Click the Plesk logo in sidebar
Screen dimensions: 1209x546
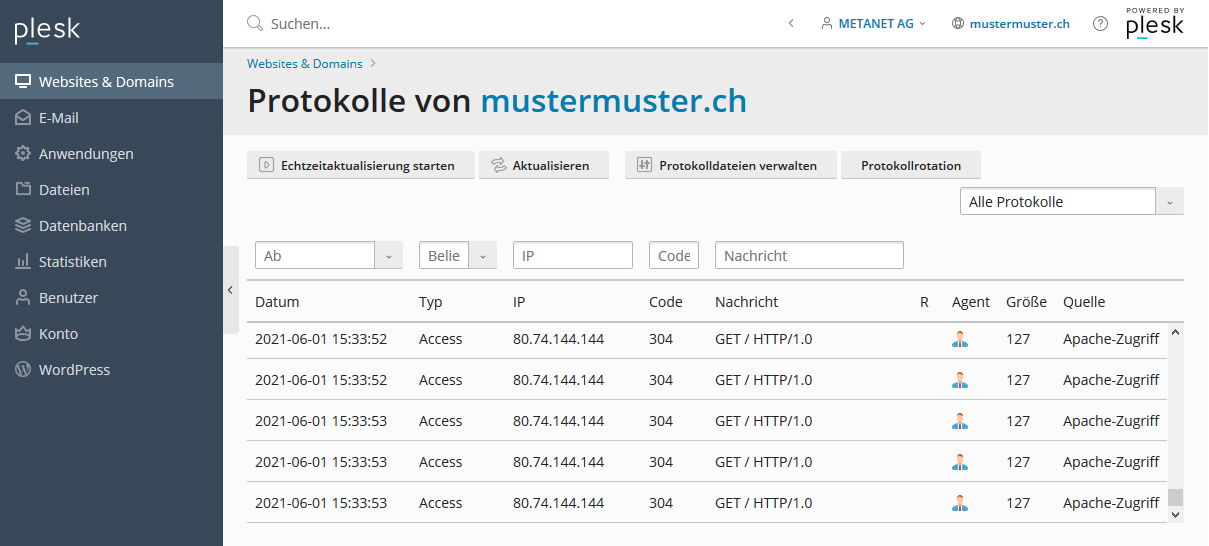coord(47,31)
